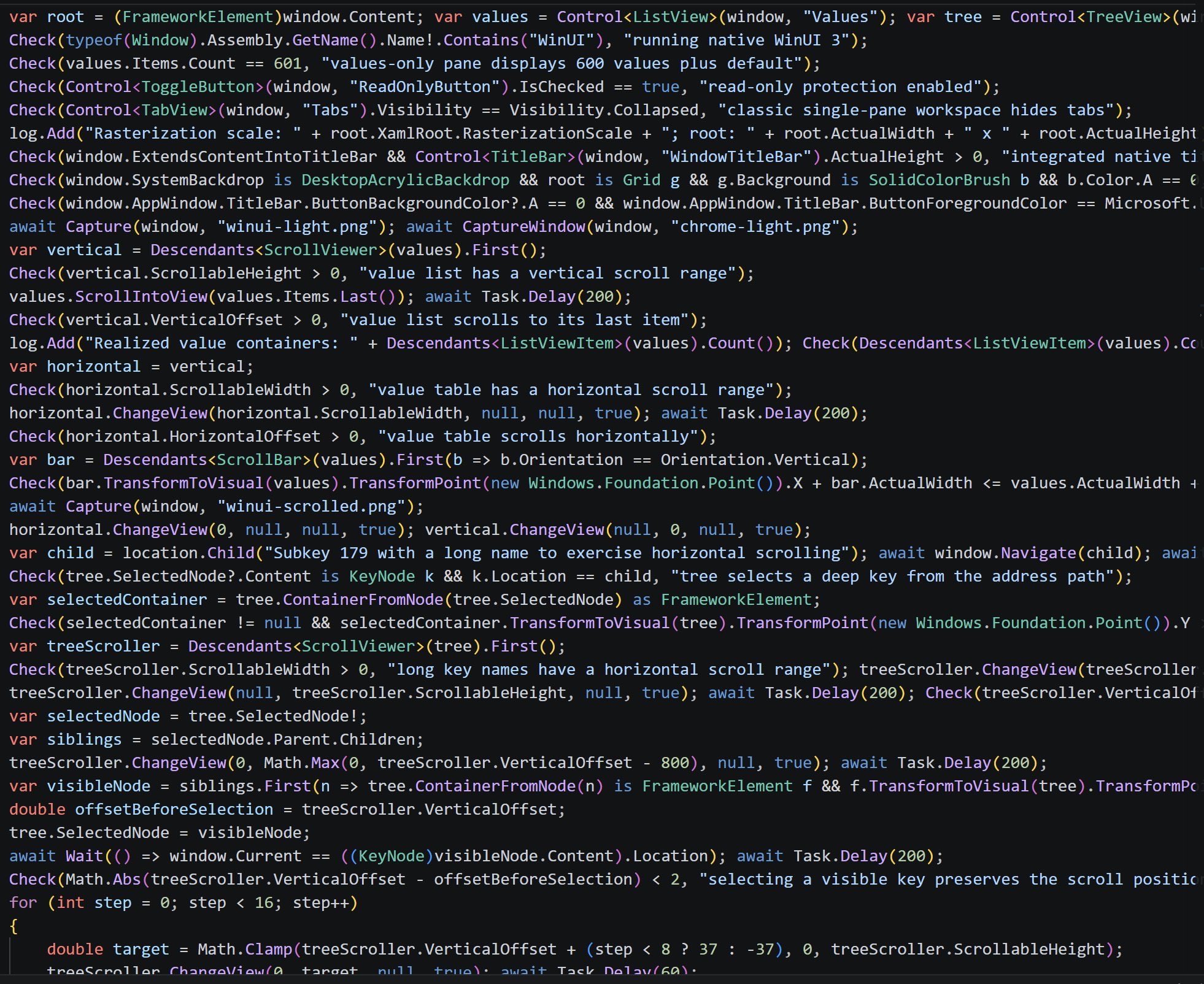Click "value table scrolls horizontally" message
The width and height of the screenshot is (1204, 984).
[x=538, y=437]
